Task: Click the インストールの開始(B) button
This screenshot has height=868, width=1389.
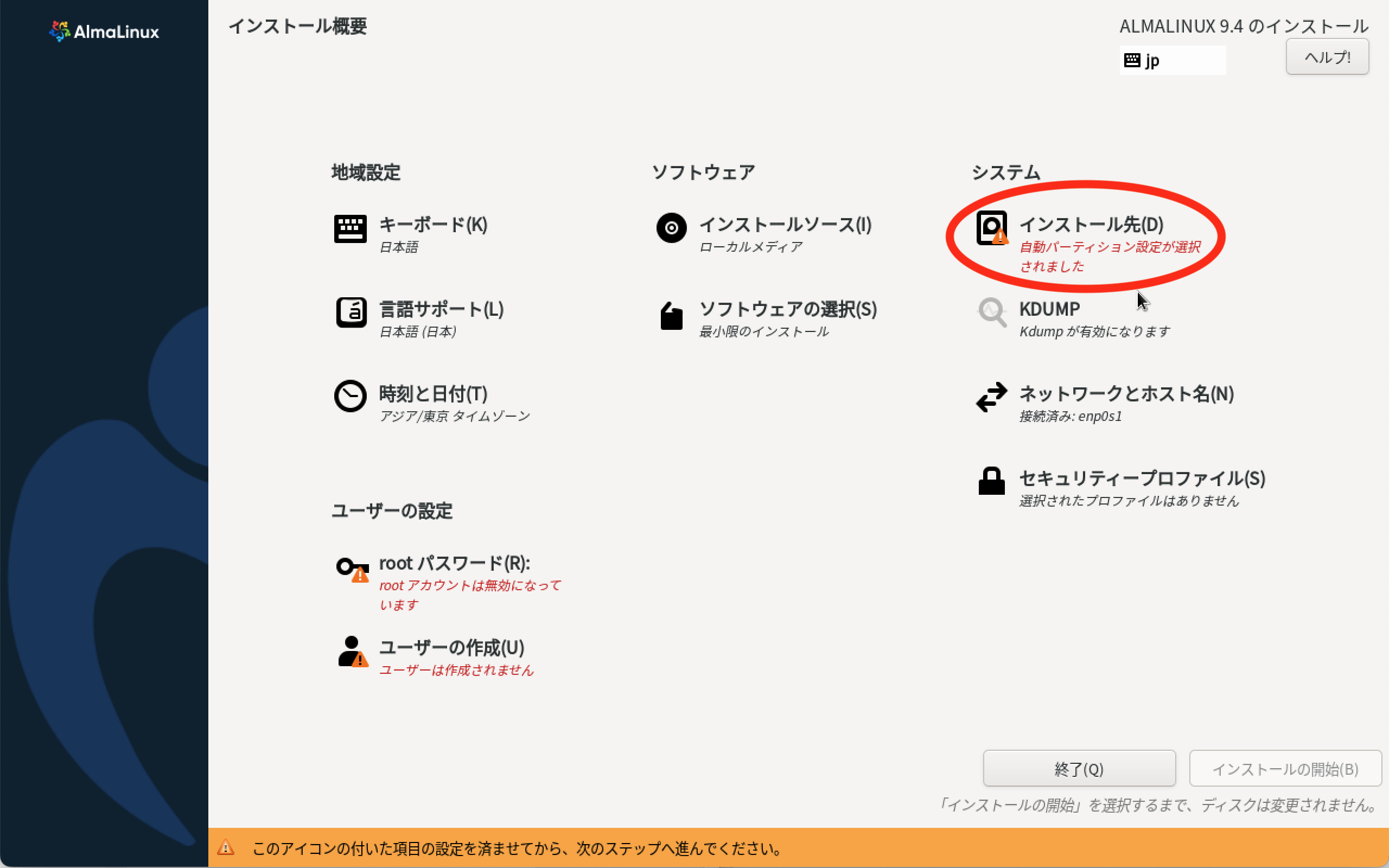Action: (x=1285, y=769)
